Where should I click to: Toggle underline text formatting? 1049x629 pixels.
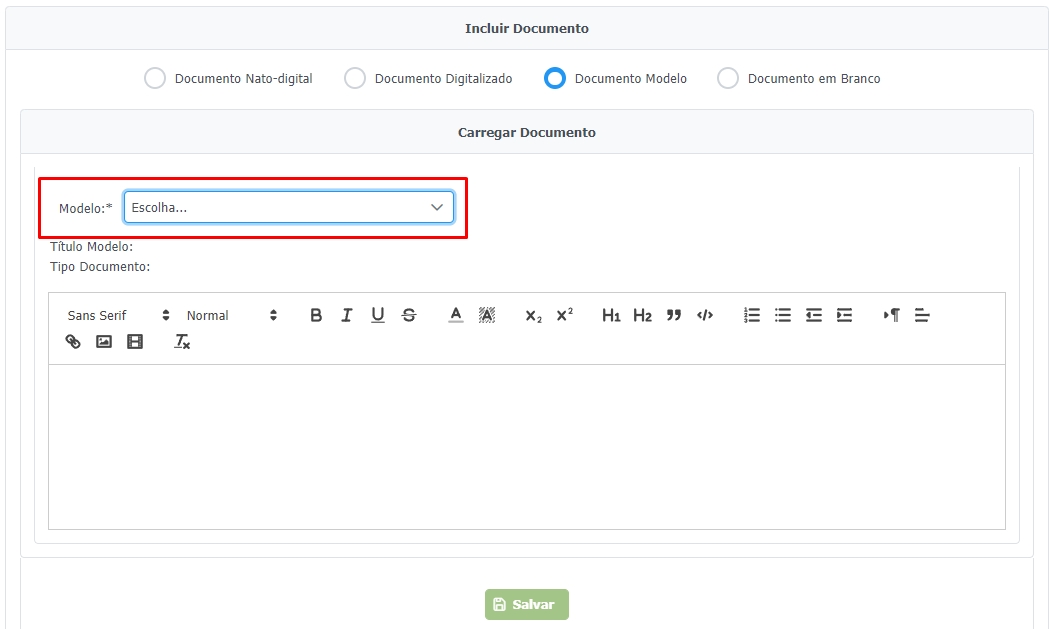[x=378, y=315]
